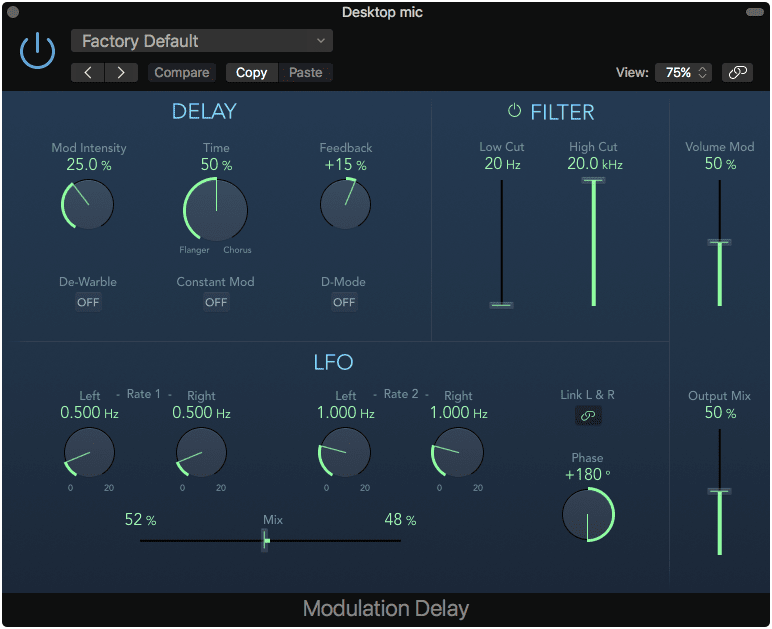Click the Time 50 % value
This screenshot has height=629, width=772.
[x=216, y=164]
